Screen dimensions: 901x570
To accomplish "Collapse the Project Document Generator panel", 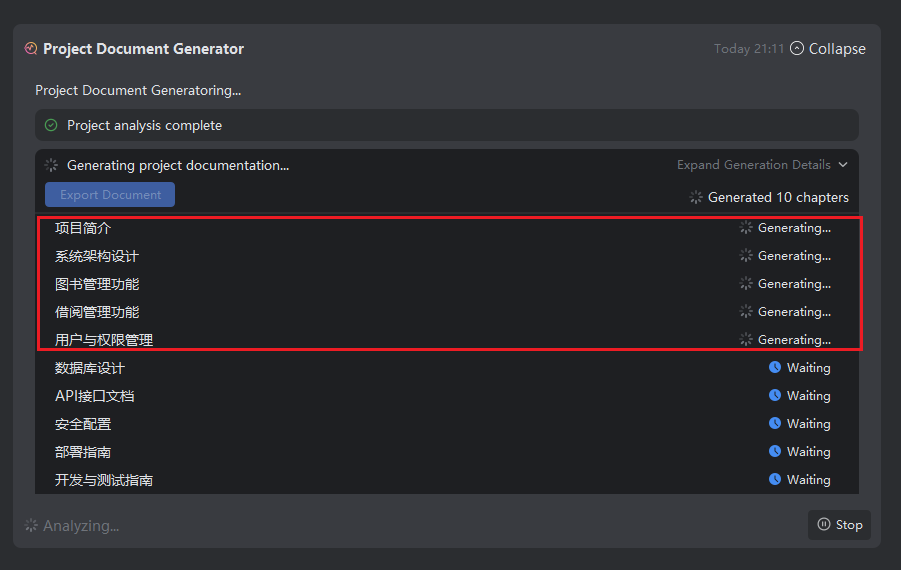I will pyautogui.click(x=827, y=48).
